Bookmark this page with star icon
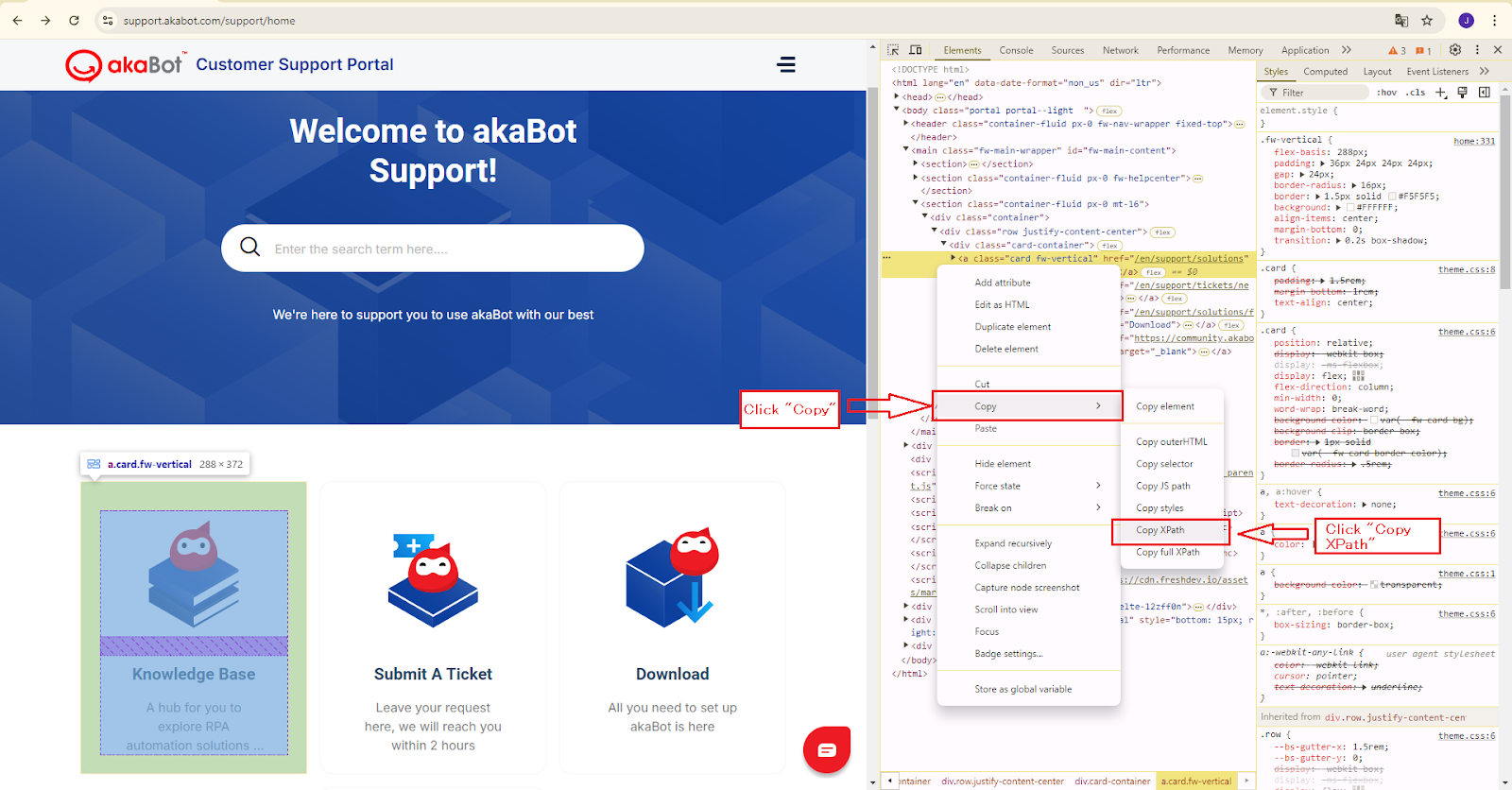 (x=1427, y=20)
